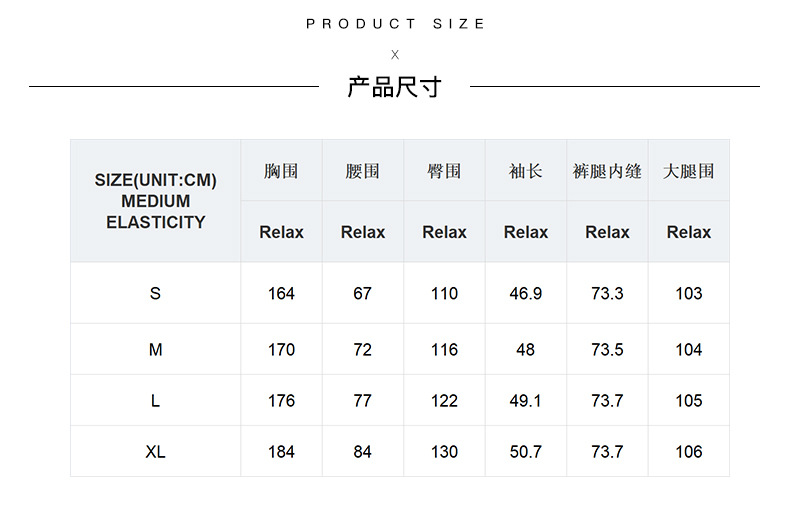Click the 122 hip value for size L
This screenshot has height=517, width=790.
pos(444,400)
